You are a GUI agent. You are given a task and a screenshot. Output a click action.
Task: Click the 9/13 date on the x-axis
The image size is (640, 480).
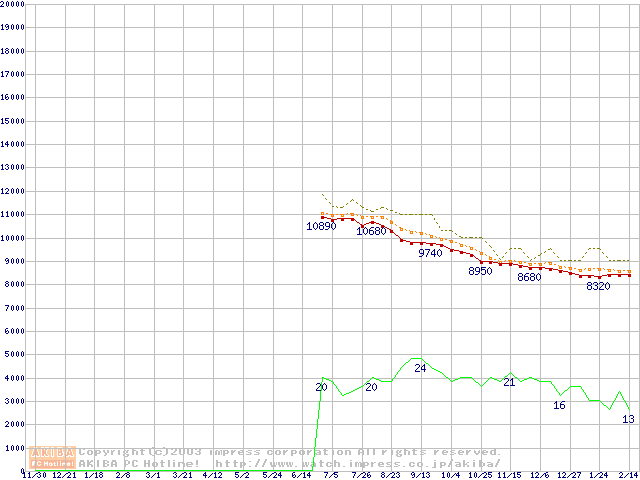pos(420,475)
